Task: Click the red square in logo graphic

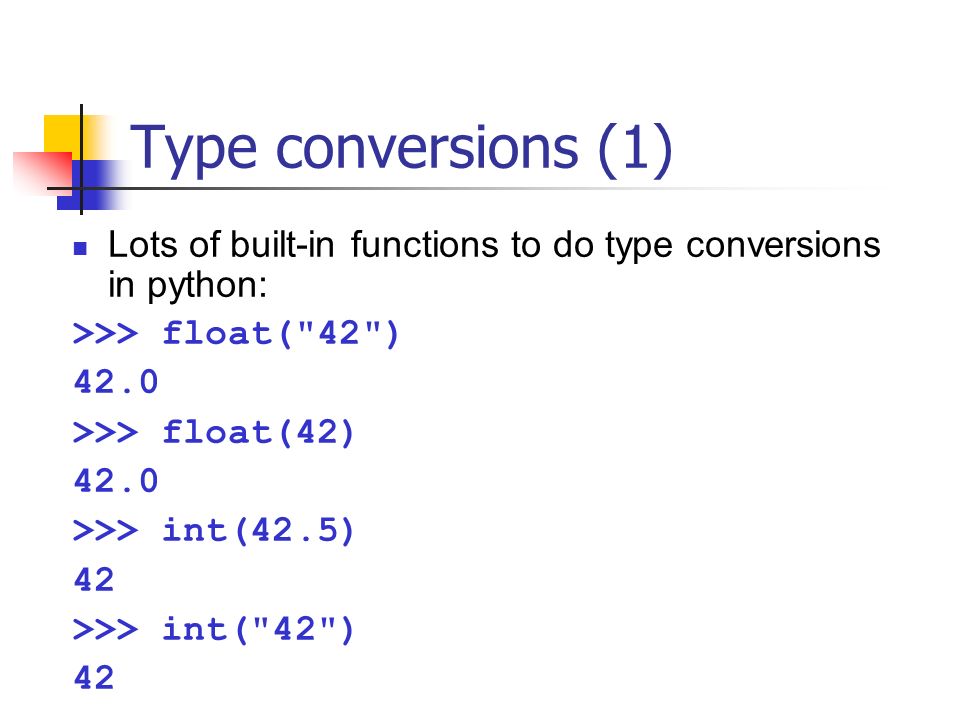Action: coord(42,174)
